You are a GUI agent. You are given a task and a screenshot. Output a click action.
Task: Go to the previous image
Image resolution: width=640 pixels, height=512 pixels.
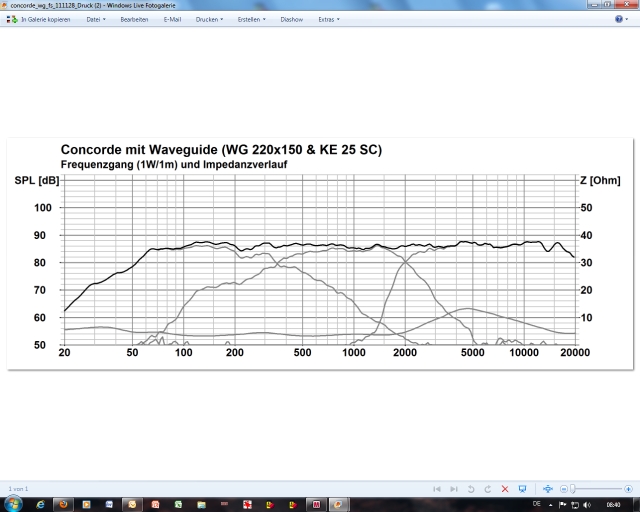point(437,489)
